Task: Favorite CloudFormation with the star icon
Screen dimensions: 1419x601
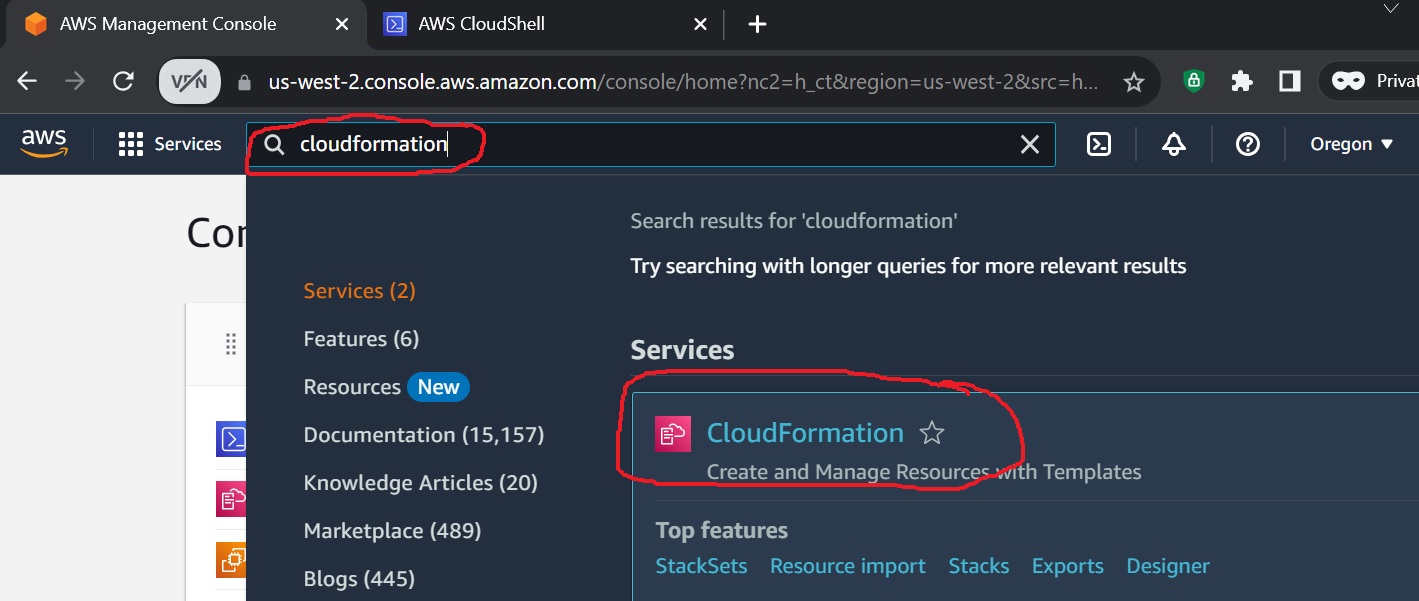Action: click(x=932, y=433)
